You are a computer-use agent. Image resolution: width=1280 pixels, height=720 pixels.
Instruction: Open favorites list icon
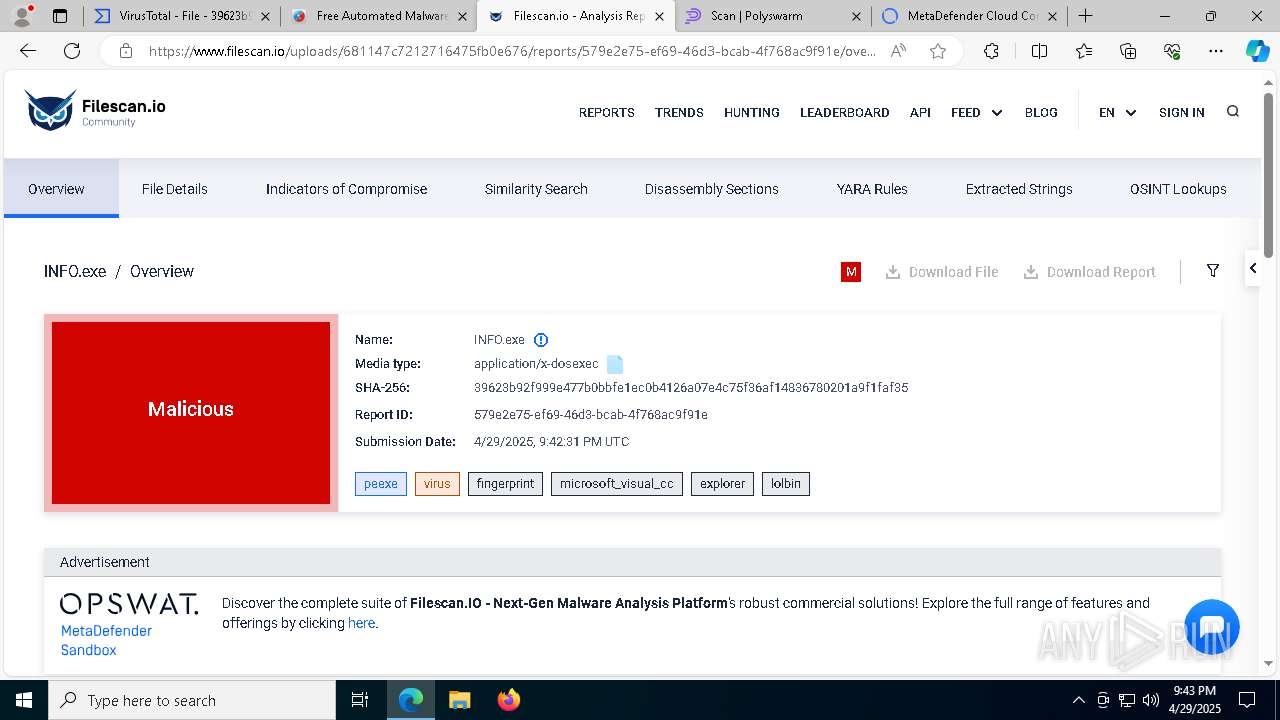pos(1084,51)
